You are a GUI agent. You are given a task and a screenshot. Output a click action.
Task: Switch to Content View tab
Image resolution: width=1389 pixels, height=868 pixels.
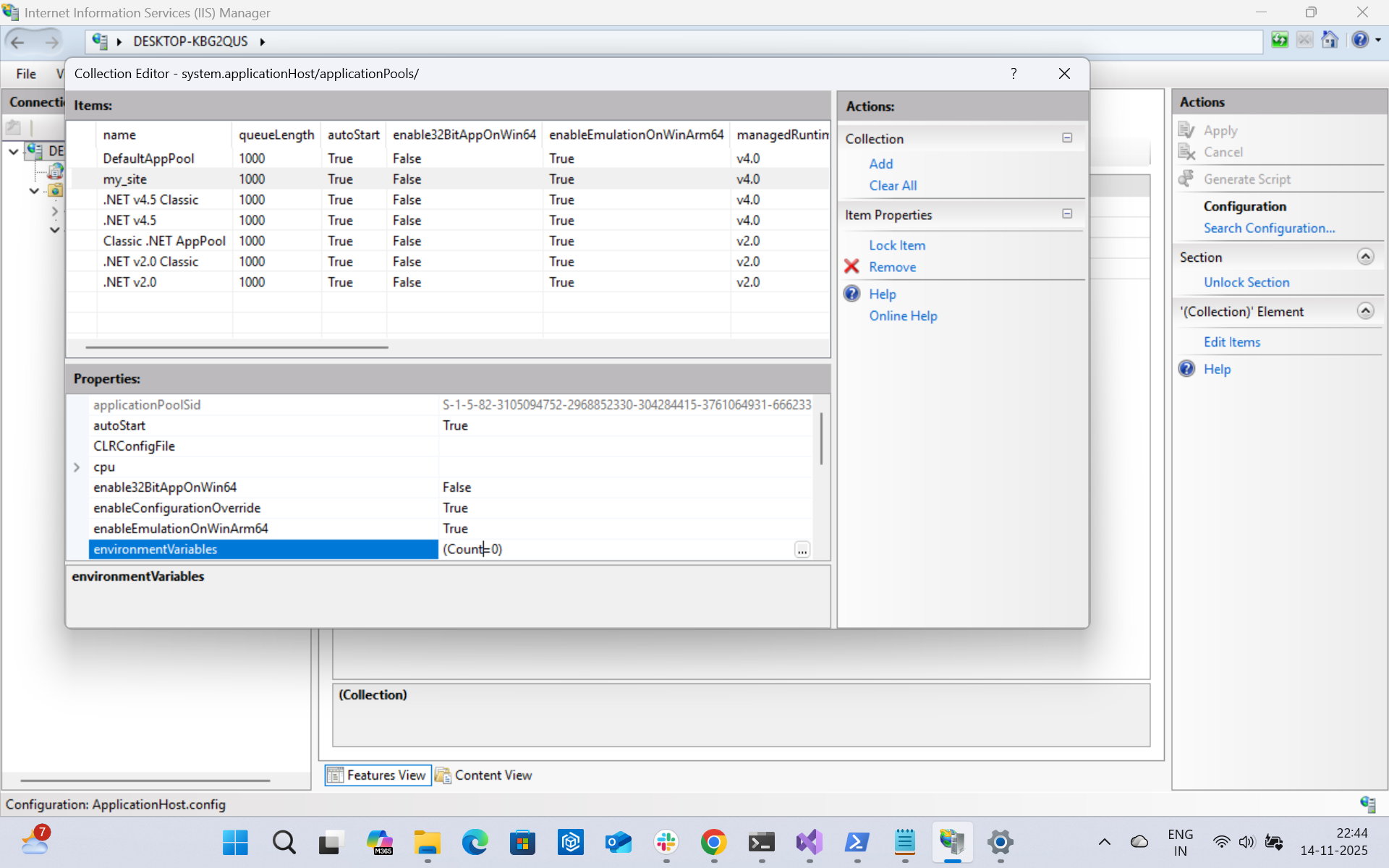[484, 775]
